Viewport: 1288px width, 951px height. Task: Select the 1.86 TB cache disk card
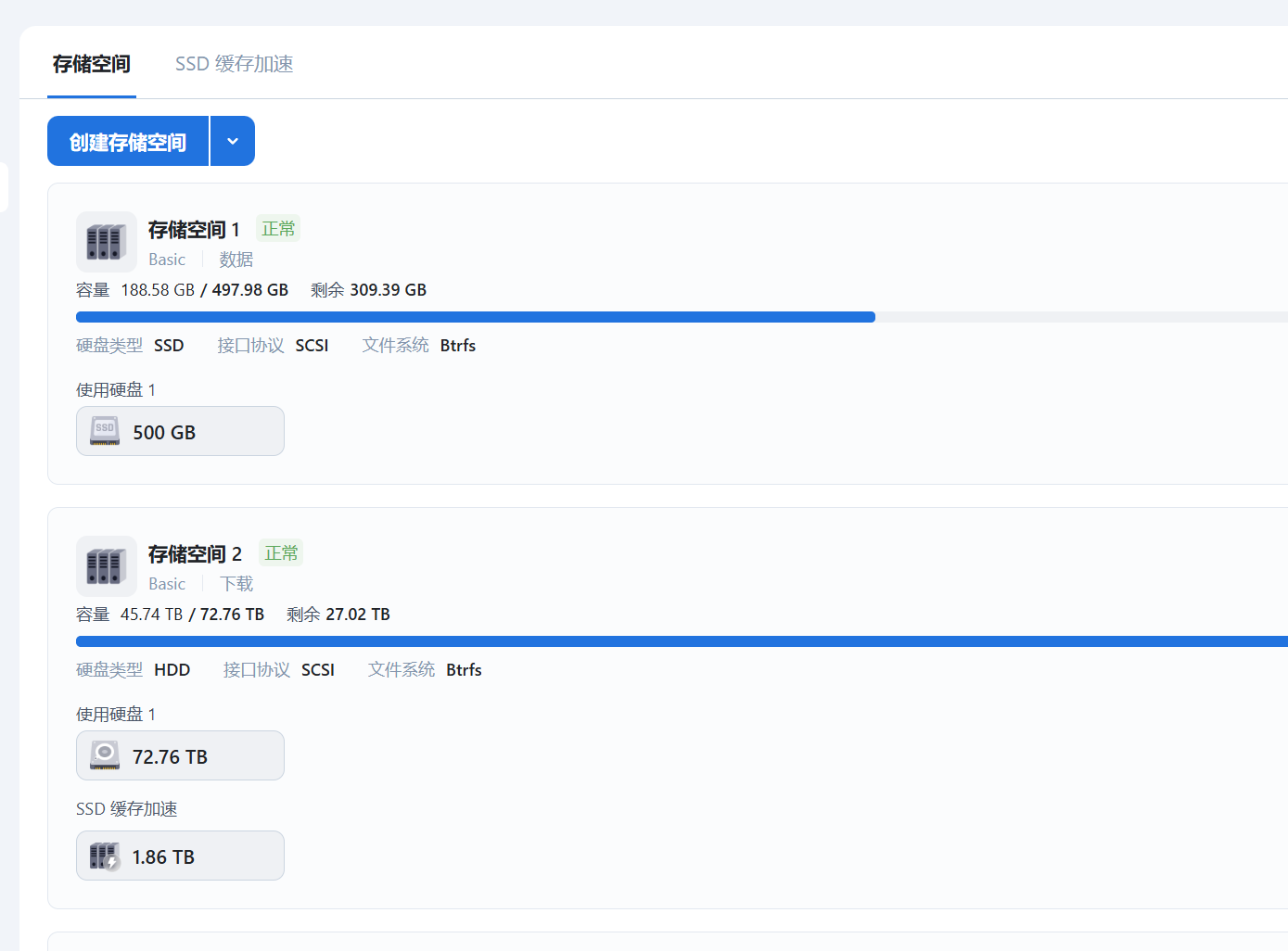180,856
